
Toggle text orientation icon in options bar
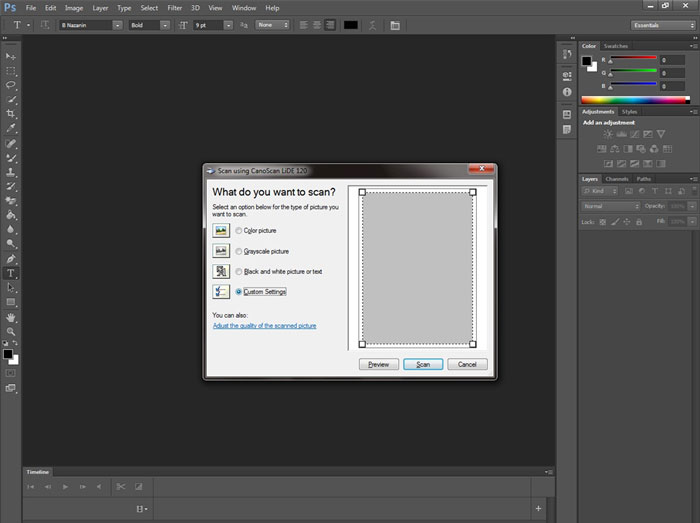45,25
